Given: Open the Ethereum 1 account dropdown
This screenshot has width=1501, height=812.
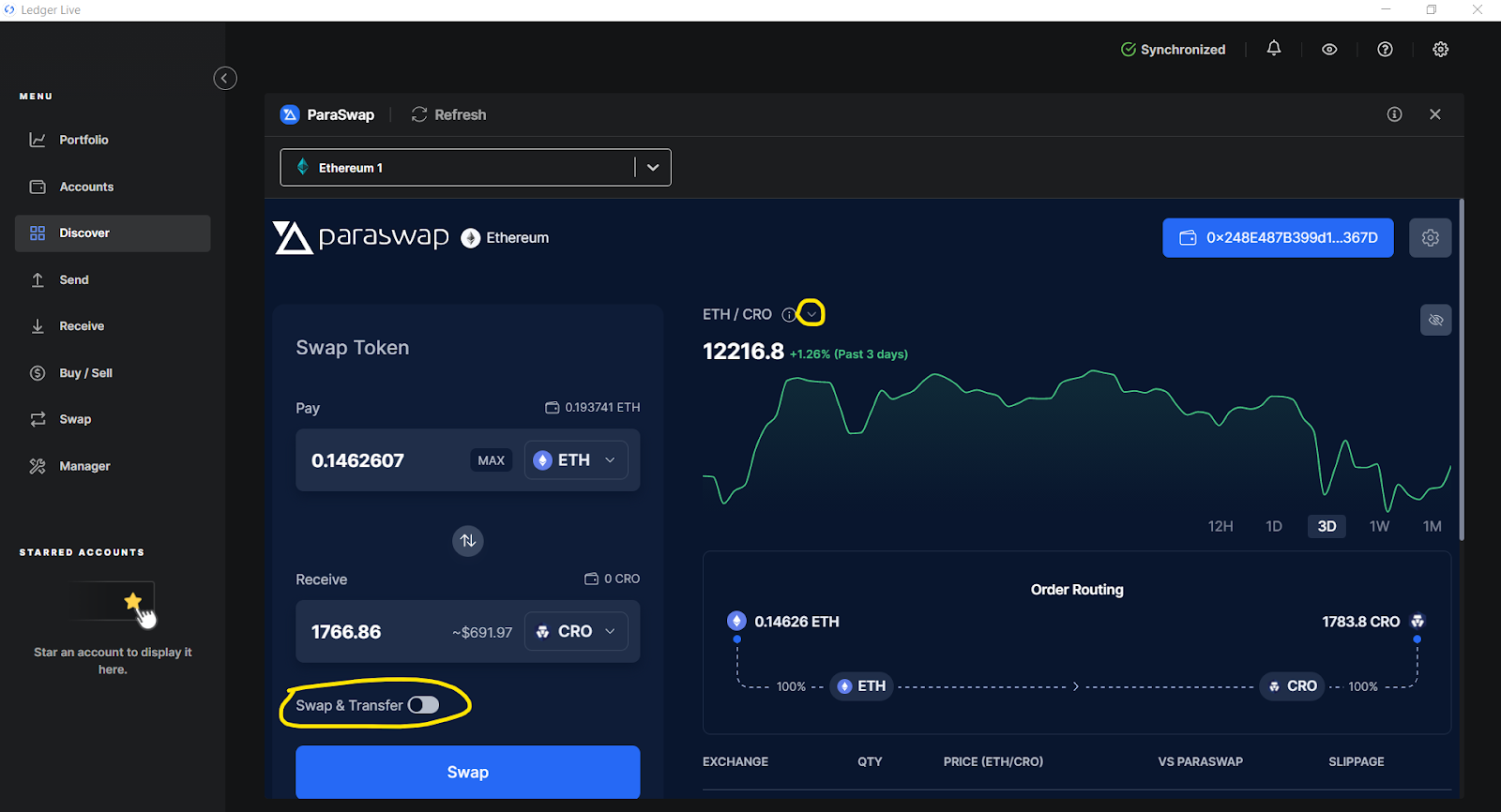Looking at the screenshot, I should [476, 168].
